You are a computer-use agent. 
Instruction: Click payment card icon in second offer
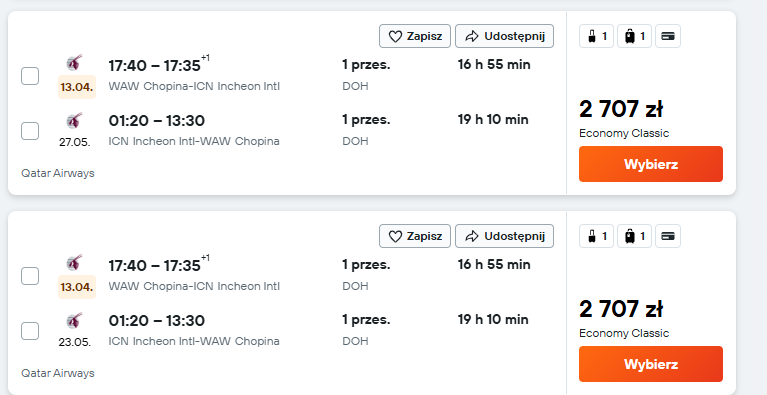coord(668,236)
